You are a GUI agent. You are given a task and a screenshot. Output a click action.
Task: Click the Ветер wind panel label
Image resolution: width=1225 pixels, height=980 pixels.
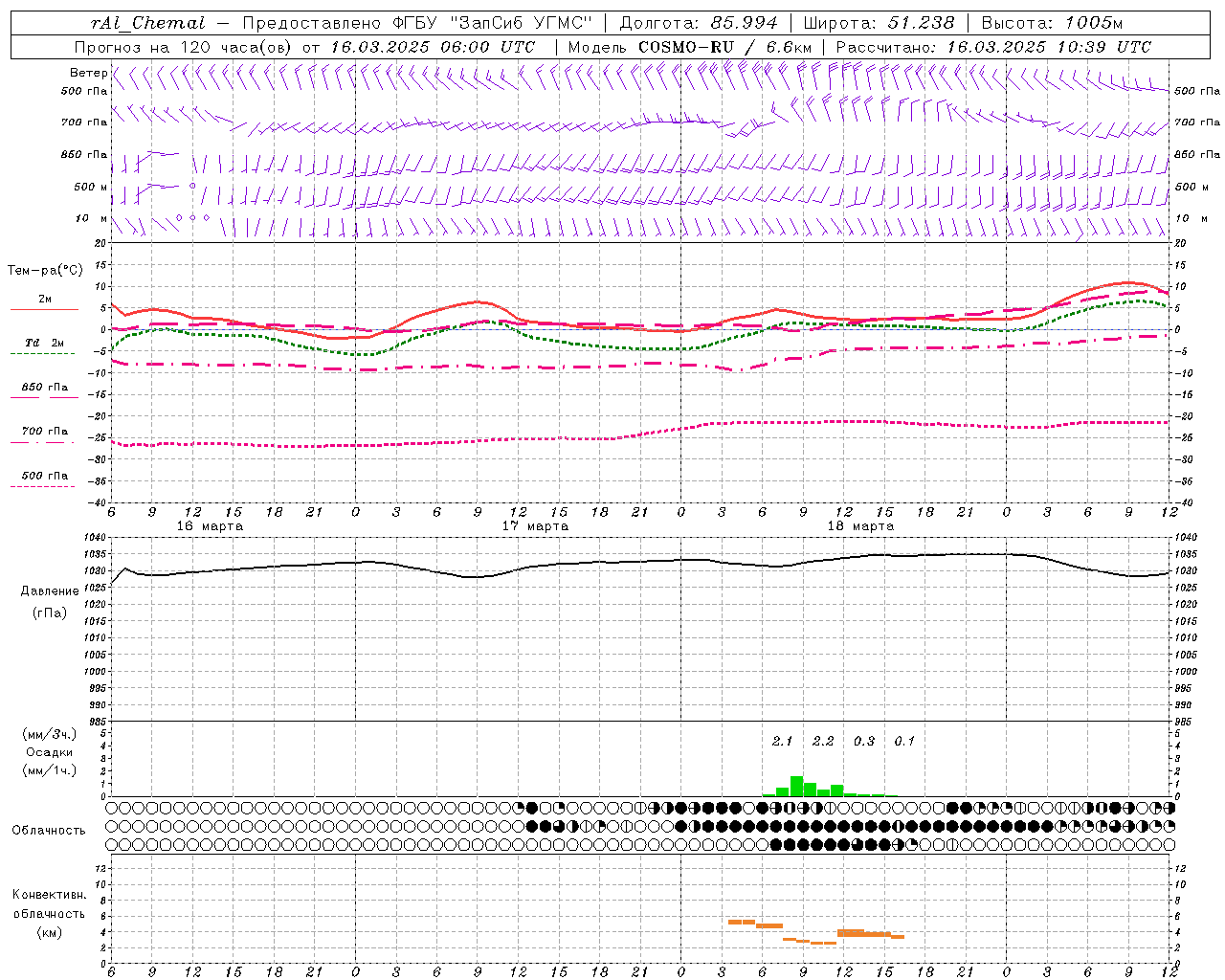(x=88, y=73)
